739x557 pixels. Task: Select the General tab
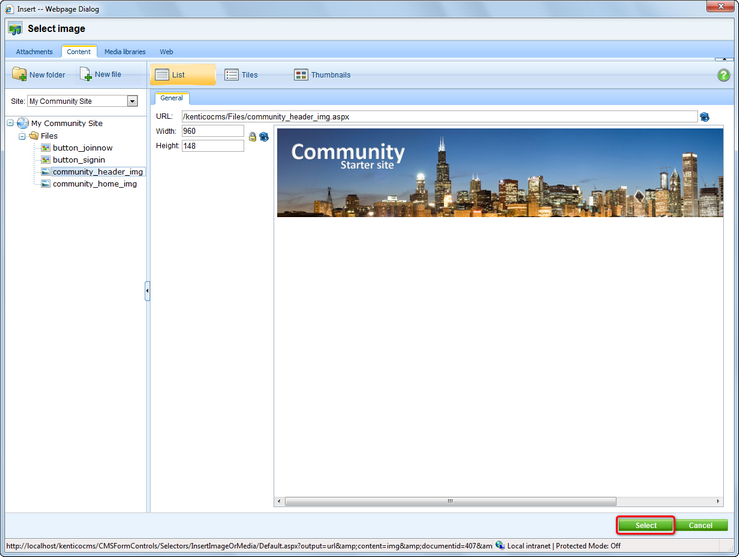[x=172, y=98]
